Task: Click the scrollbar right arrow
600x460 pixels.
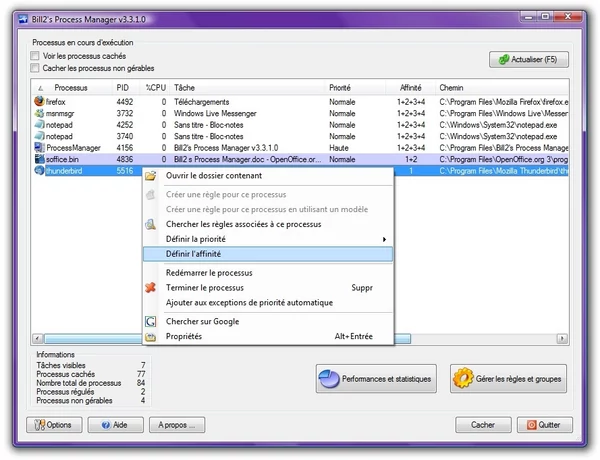Action: [x=562, y=339]
